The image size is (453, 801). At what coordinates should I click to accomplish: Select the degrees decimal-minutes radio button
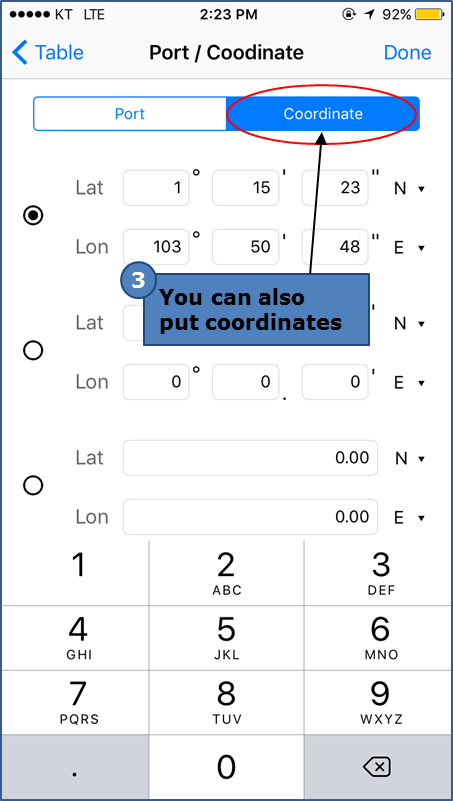[33, 350]
